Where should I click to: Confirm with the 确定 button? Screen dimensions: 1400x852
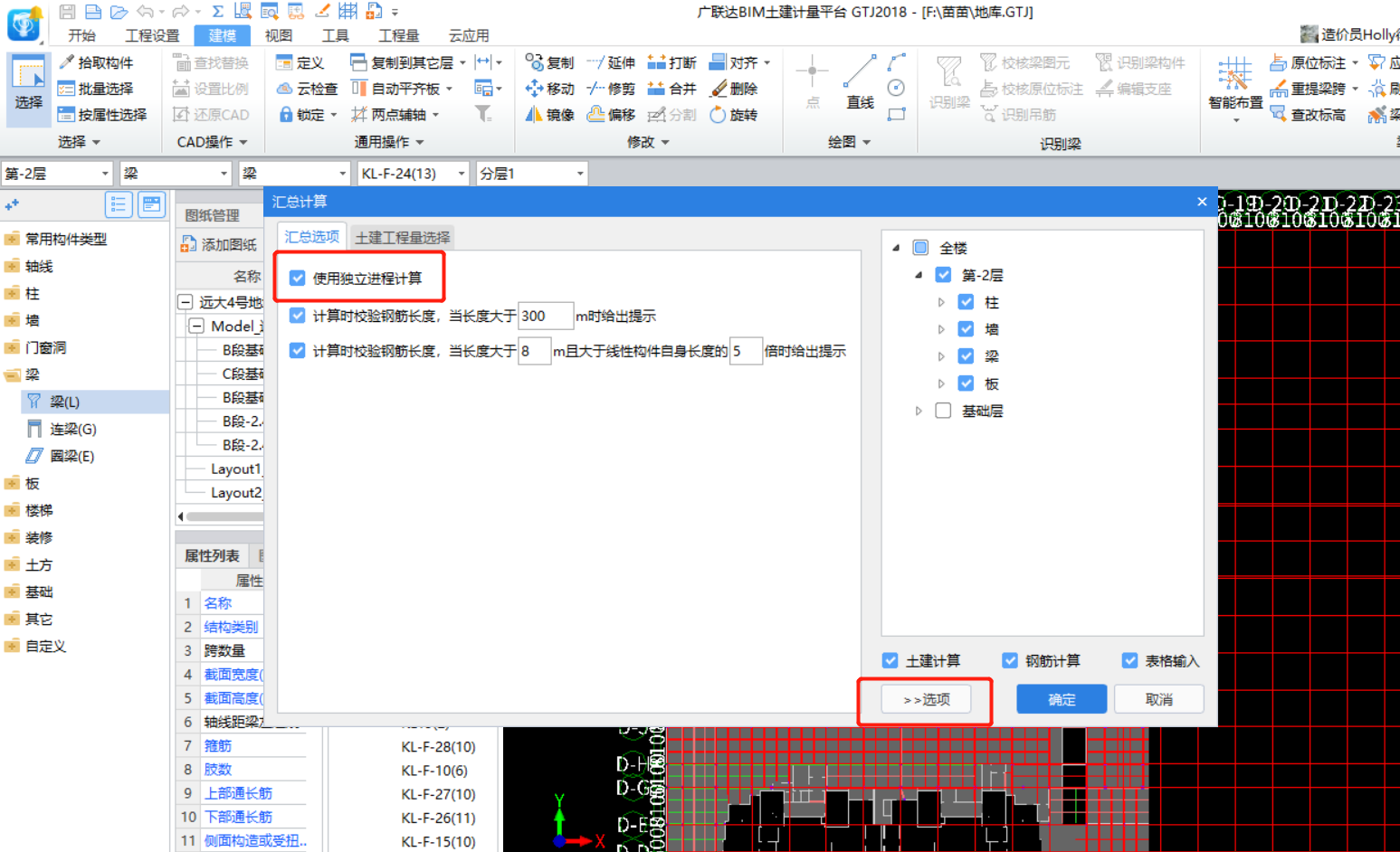point(1062,699)
